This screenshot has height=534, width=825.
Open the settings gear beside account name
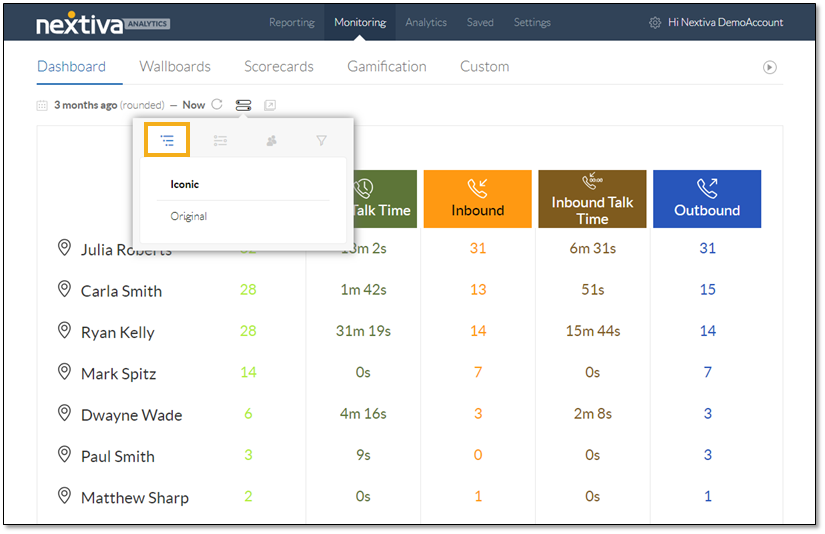655,23
